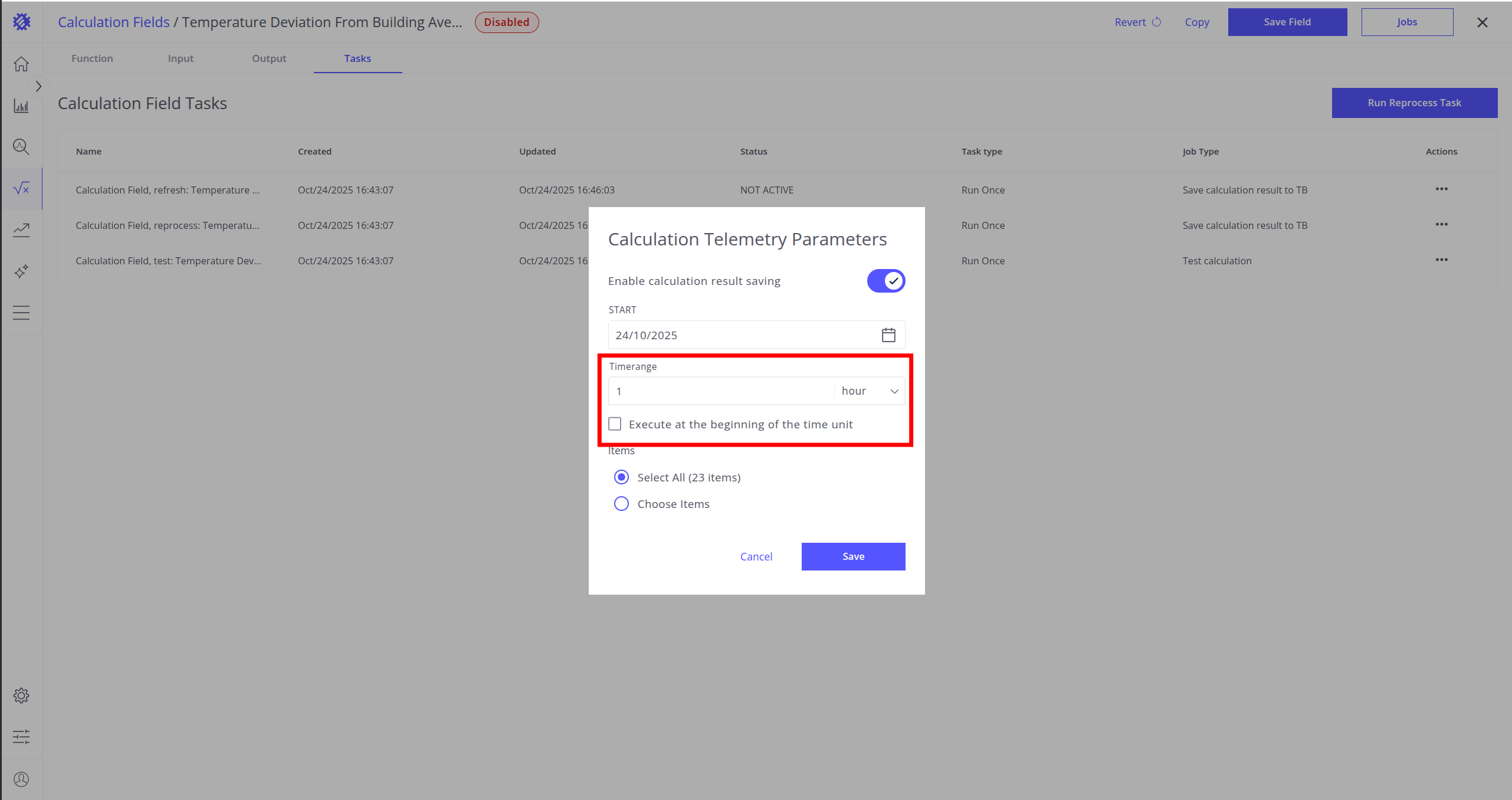Open the trend line chart icon
Image resolution: width=1512 pixels, height=800 pixels.
(21, 229)
